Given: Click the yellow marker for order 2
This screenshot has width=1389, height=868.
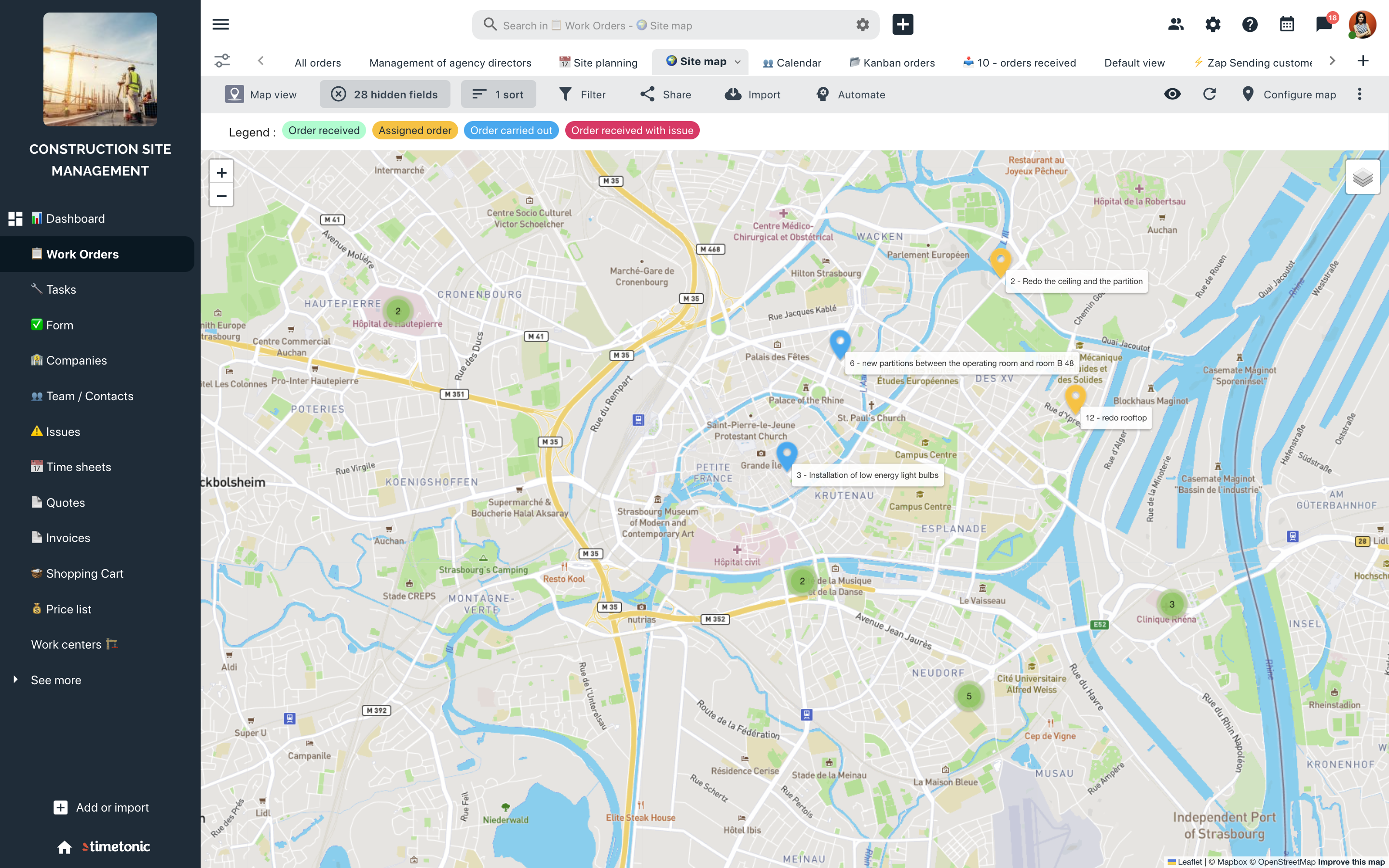Looking at the screenshot, I should click(1000, 262).
